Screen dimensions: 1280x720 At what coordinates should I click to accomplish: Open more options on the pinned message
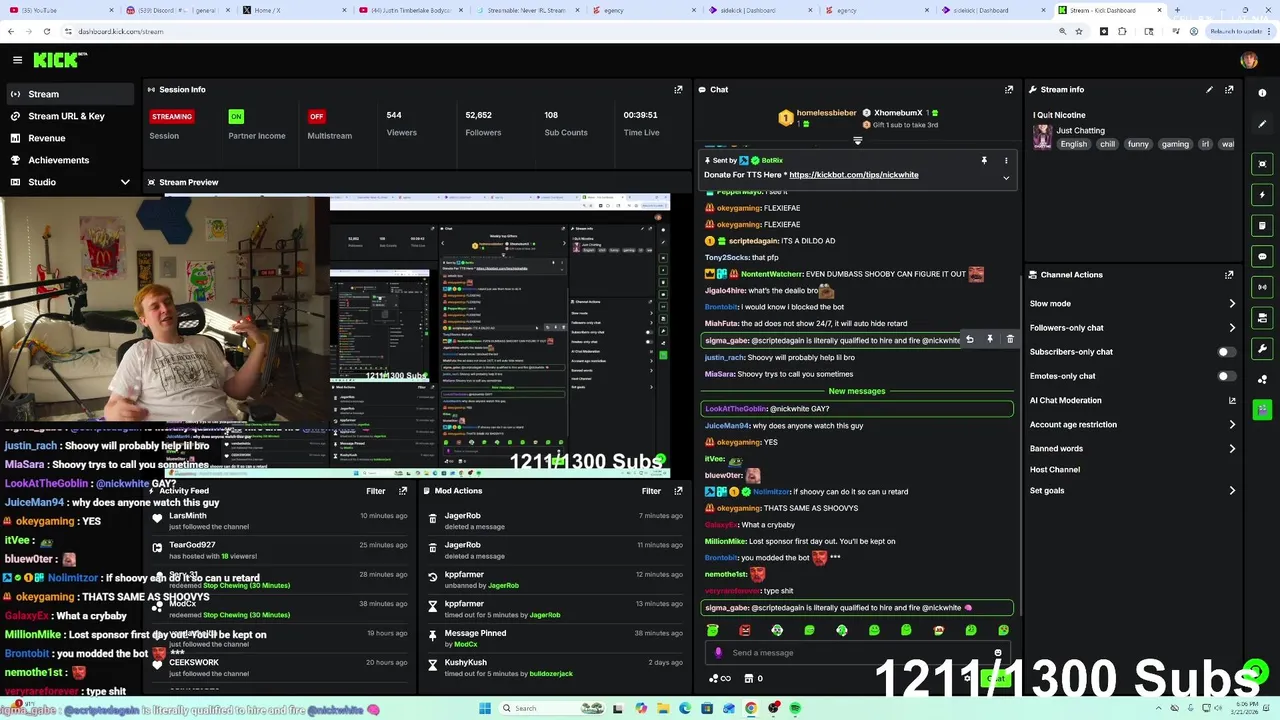tap(1006, 160)
